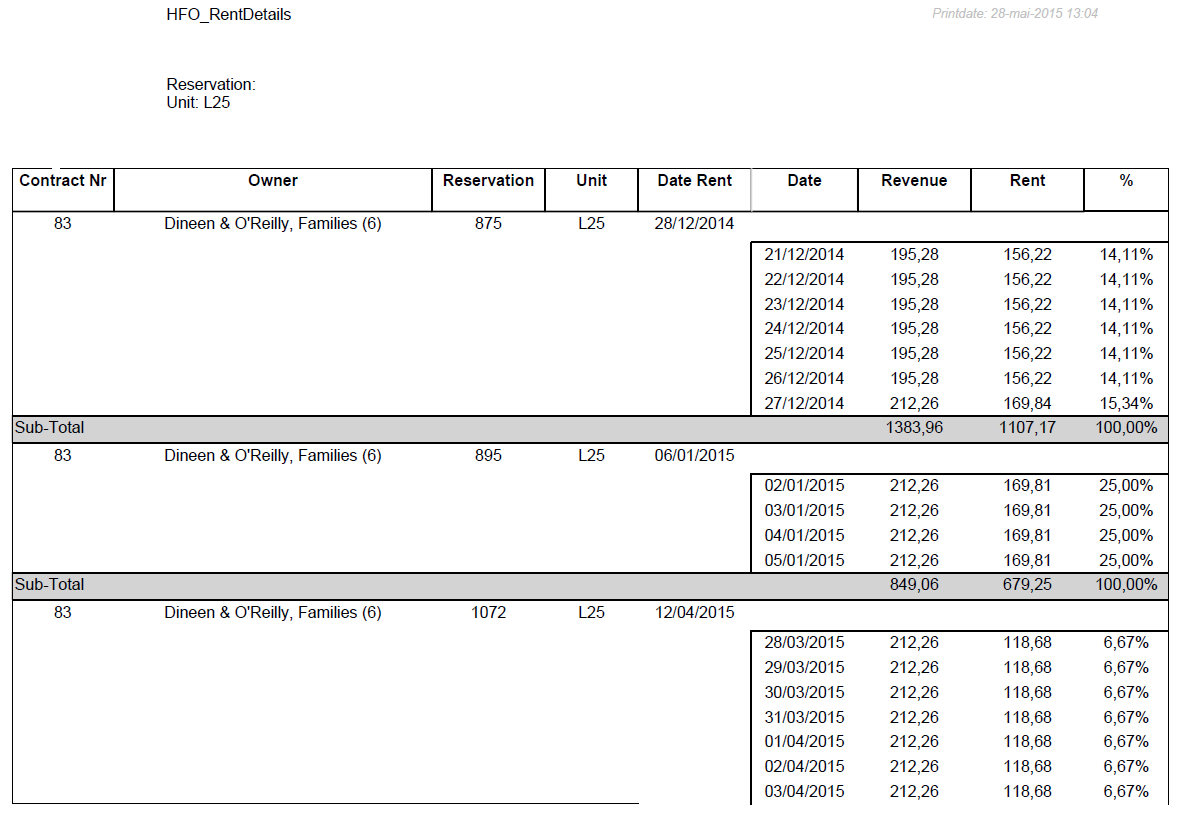Viewport: 1182px width, 823px height.
Task: Click the 02/01/2015 date row
Action: click(x=804, y=486)
